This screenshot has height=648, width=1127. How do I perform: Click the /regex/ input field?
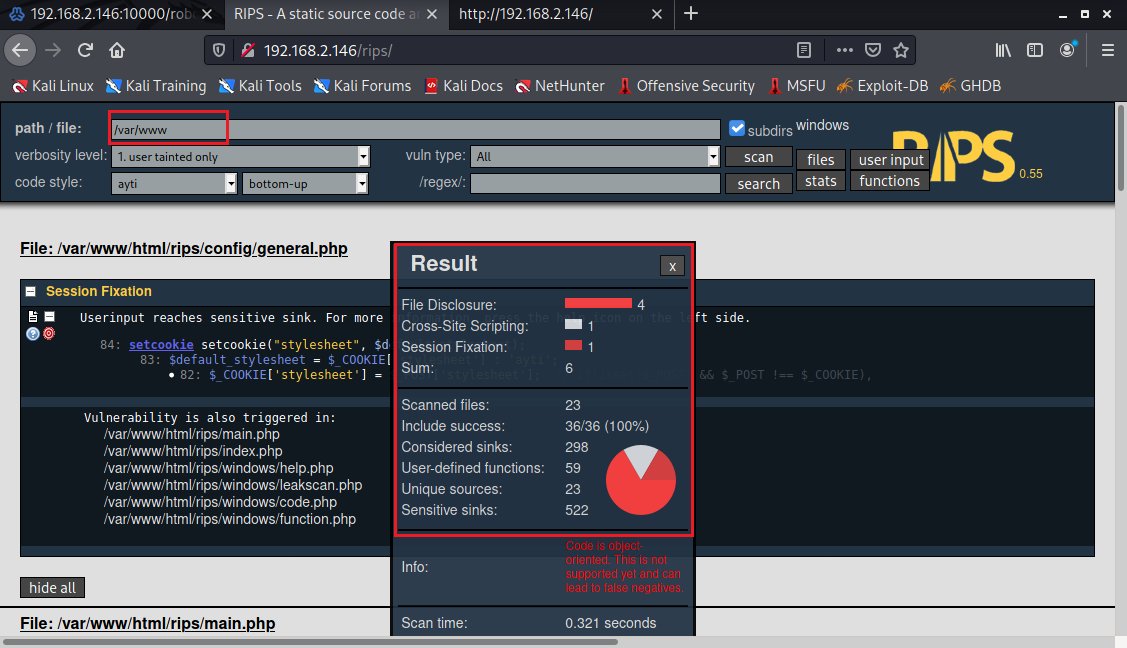pos(595,183)
